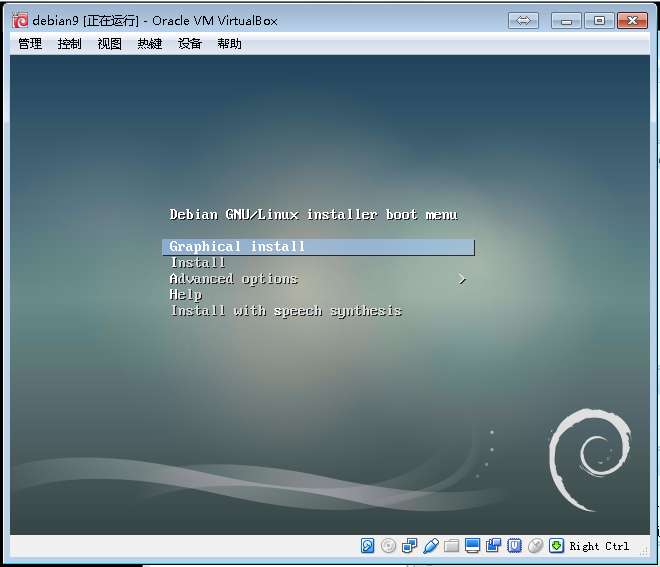Open the shared folders status icon
The width and height of the screenshot is (660, 567).
coord(451,546)
